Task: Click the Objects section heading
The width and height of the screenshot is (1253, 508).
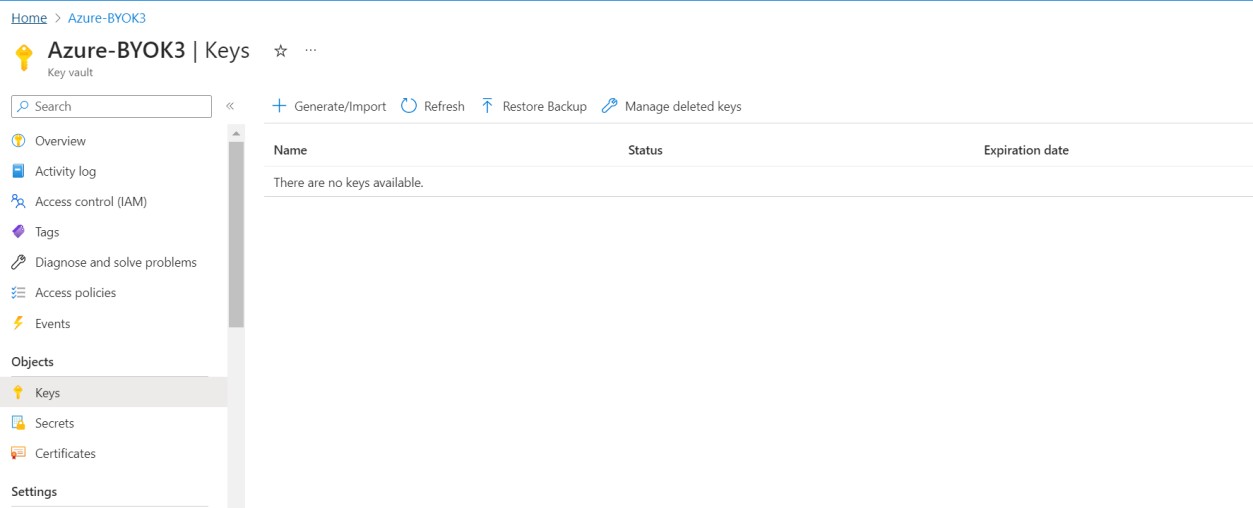Action: point(32,362)
